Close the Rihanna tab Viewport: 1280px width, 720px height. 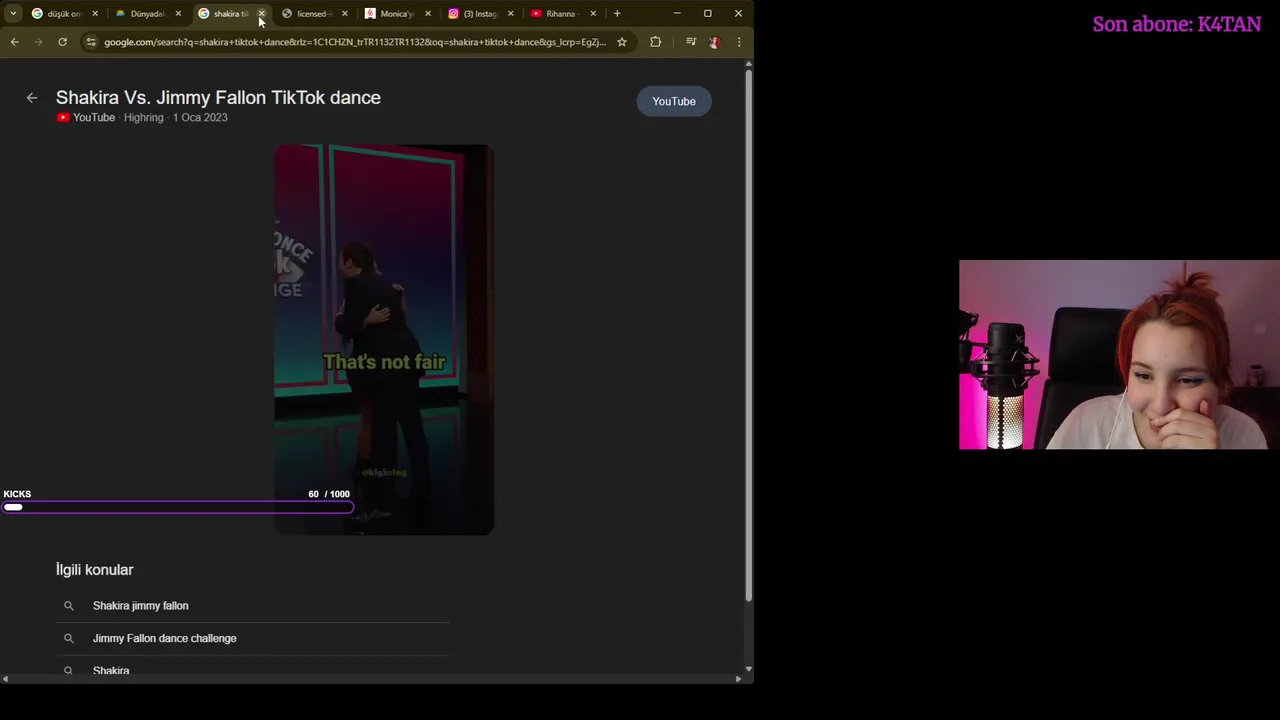pos(593,14)
